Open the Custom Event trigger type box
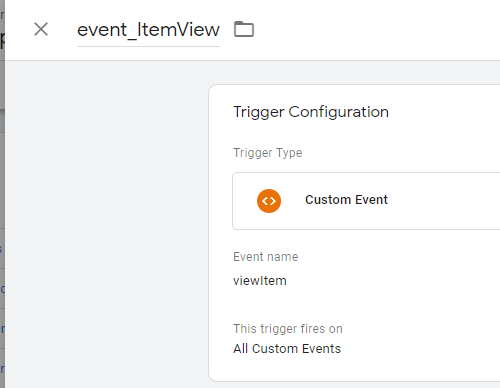This screenshot has height=388, width=500. click(x=366, y=201)
